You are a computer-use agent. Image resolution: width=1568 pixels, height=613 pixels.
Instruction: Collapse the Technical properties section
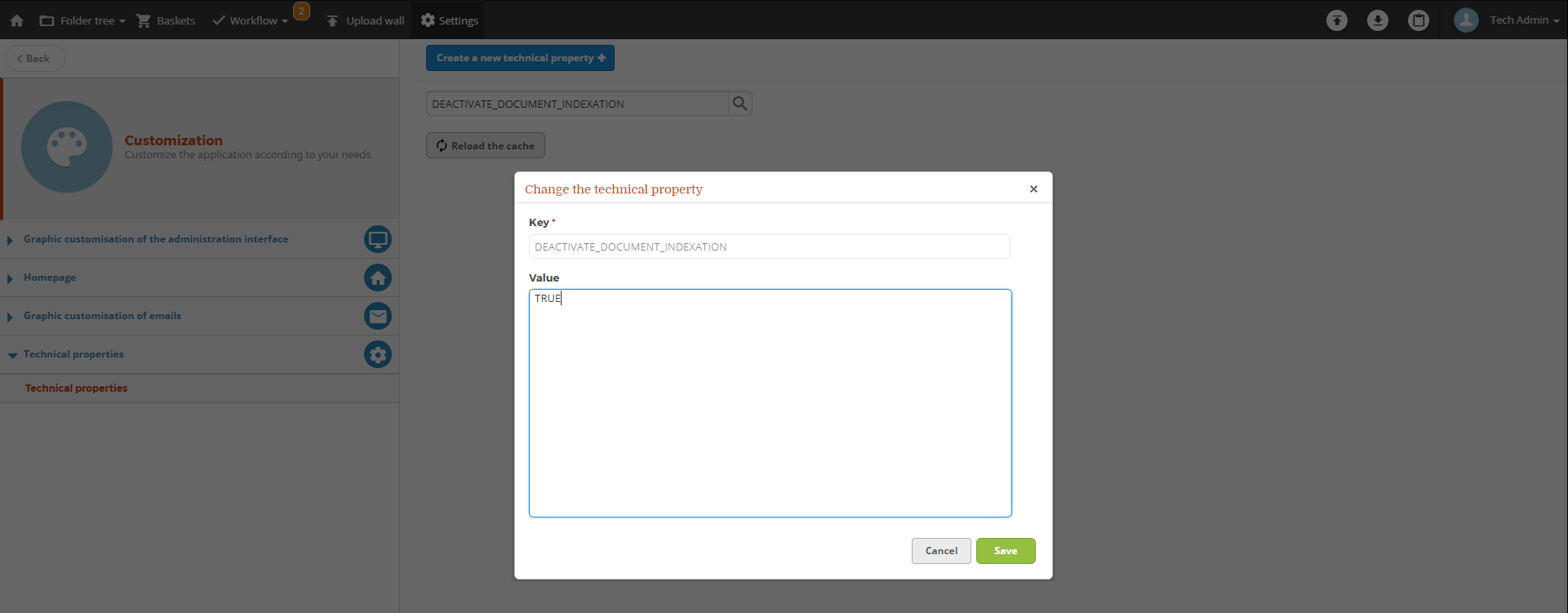73,354
